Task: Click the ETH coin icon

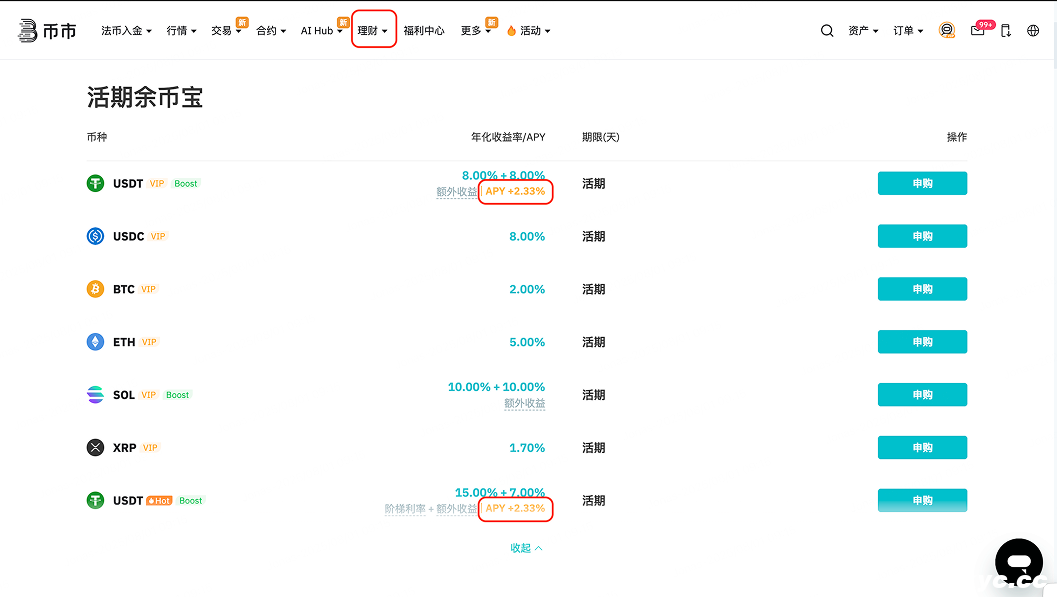Action: [x=95, y=342]
